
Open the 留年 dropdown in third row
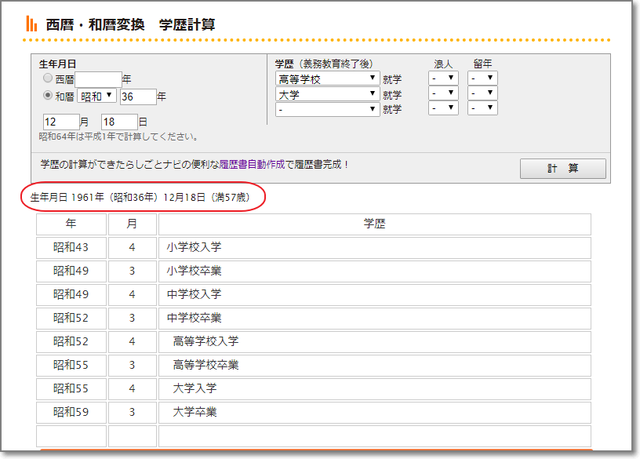[x=482, y=109]
